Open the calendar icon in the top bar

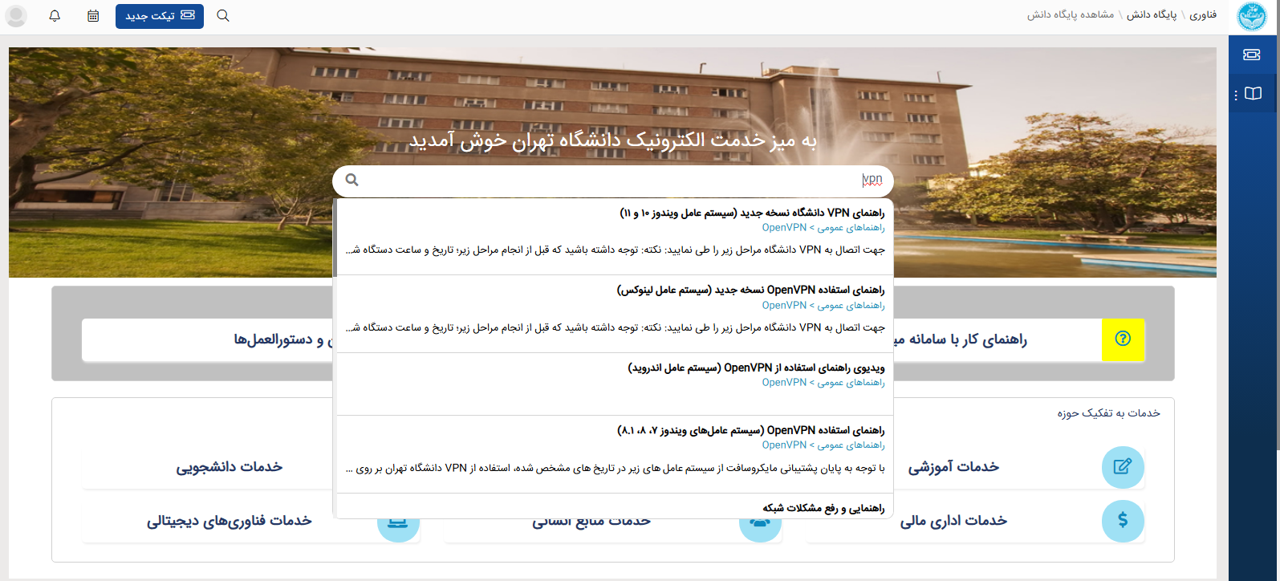pyautogui.click(x=93, y=16)
